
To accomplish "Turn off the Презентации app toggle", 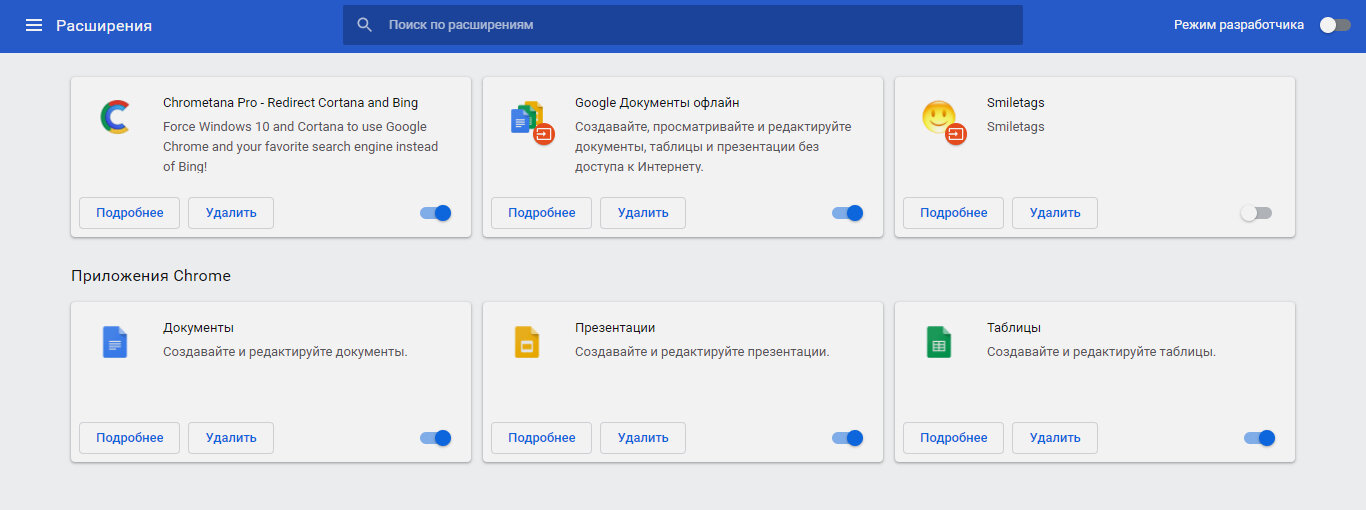I will pyautogui.click(x=848, y=438).
